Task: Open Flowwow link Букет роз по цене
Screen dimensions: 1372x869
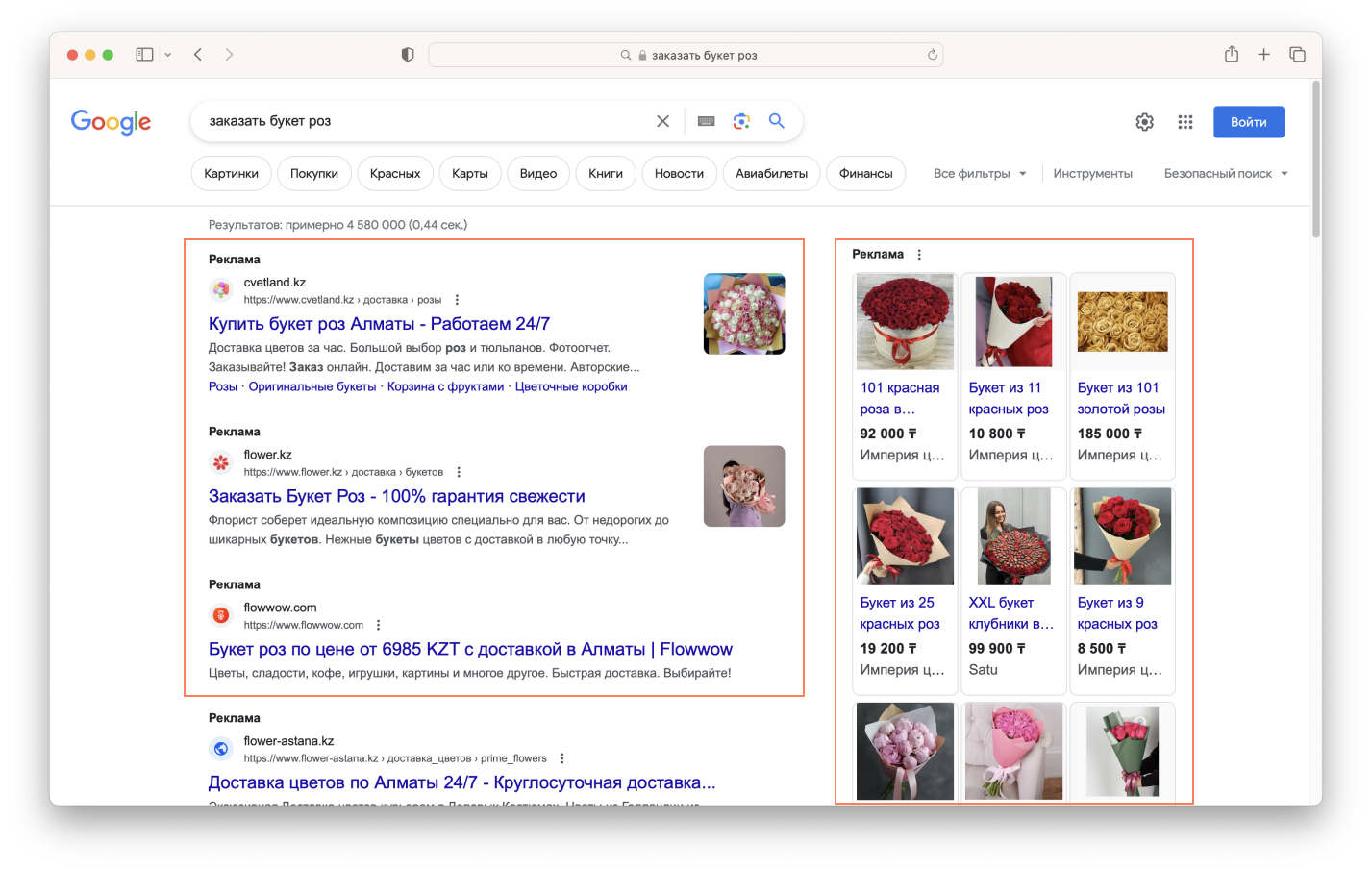Action: [x=470, y=649]
